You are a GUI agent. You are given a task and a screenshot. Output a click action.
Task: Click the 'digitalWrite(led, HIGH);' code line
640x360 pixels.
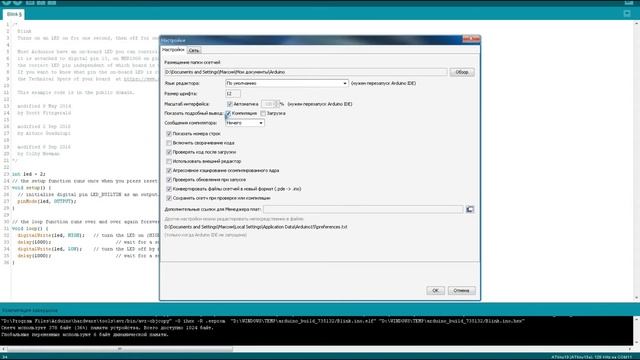point(51,236)
